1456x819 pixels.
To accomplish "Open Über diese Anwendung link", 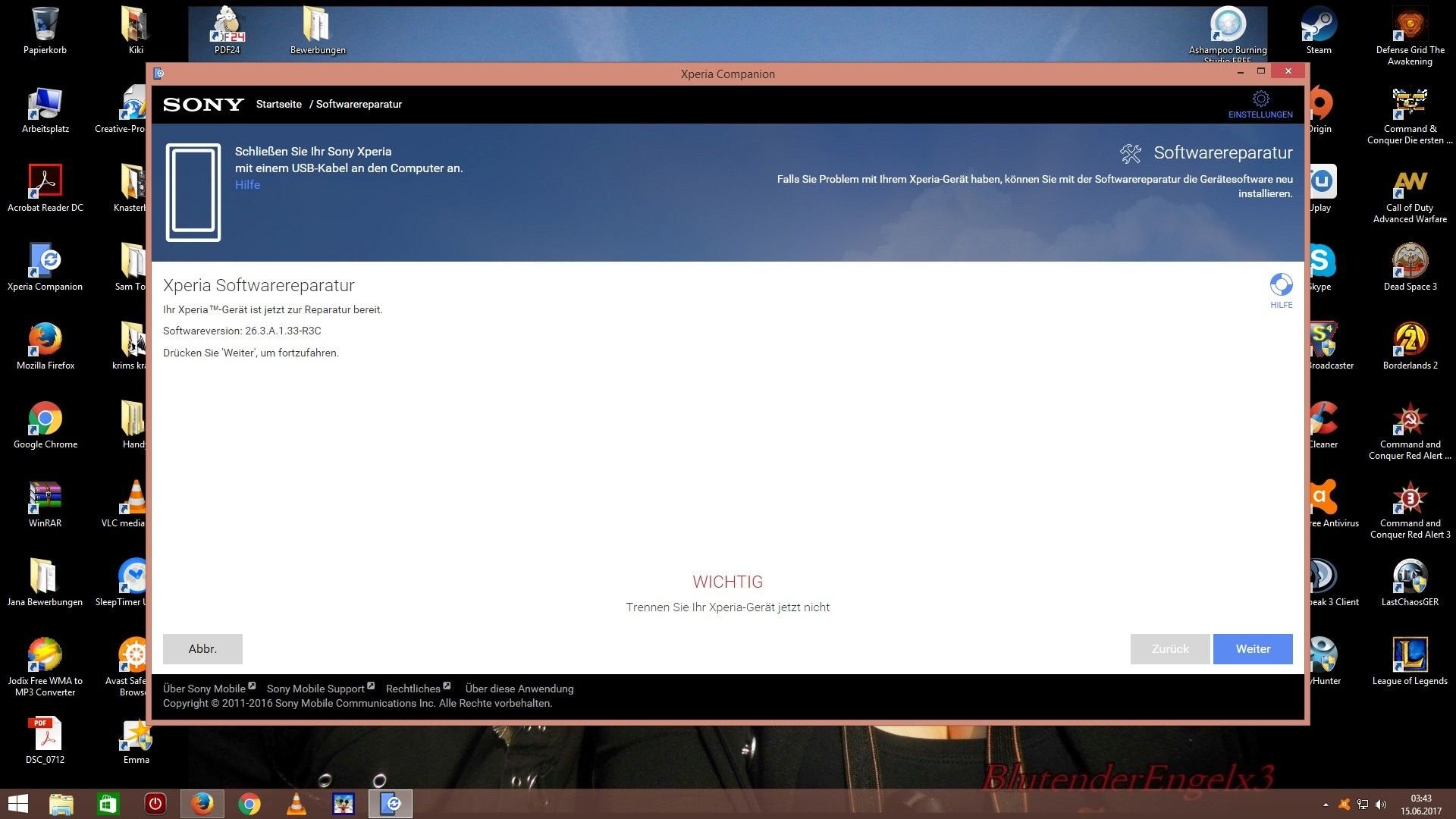I will coord(519,689).
